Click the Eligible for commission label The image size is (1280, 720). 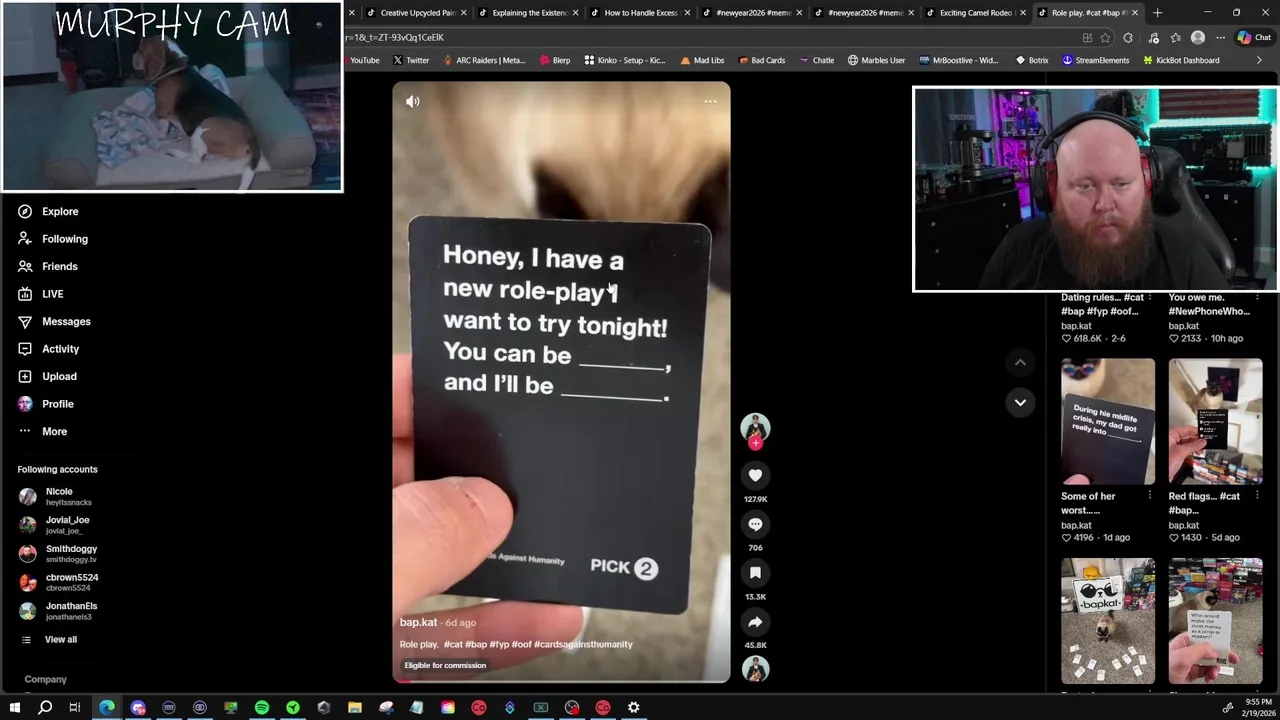[445, 666]
